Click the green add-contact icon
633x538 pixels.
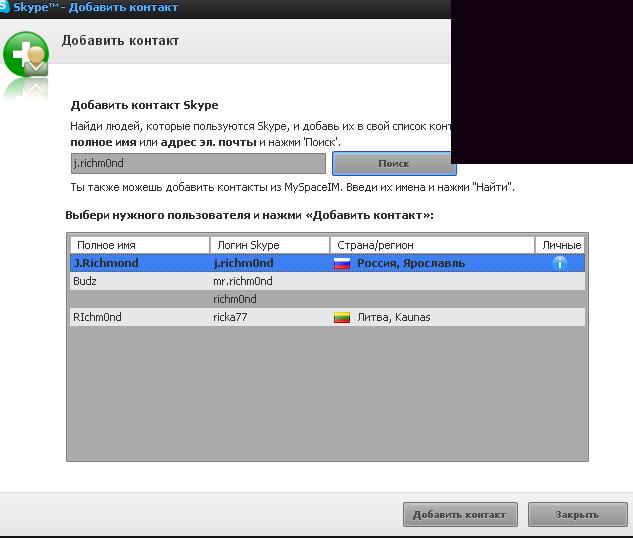tap(26, 54)
